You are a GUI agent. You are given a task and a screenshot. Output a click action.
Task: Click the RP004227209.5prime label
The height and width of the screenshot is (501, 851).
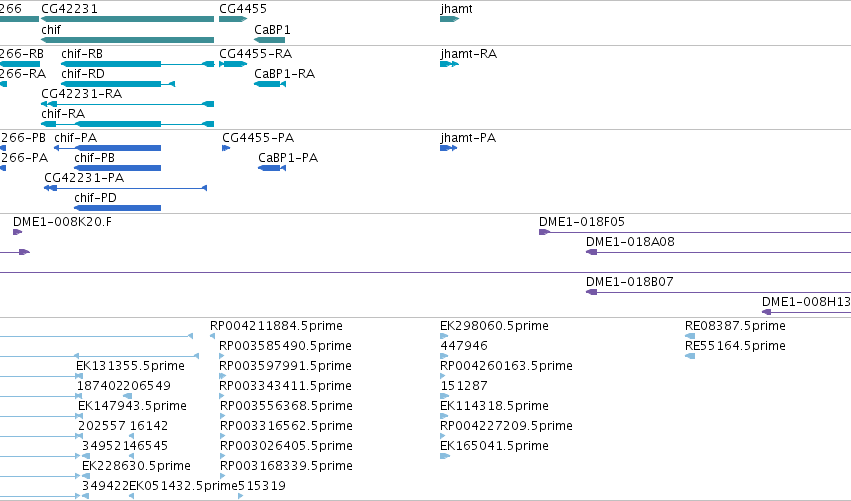pos(506,426)
